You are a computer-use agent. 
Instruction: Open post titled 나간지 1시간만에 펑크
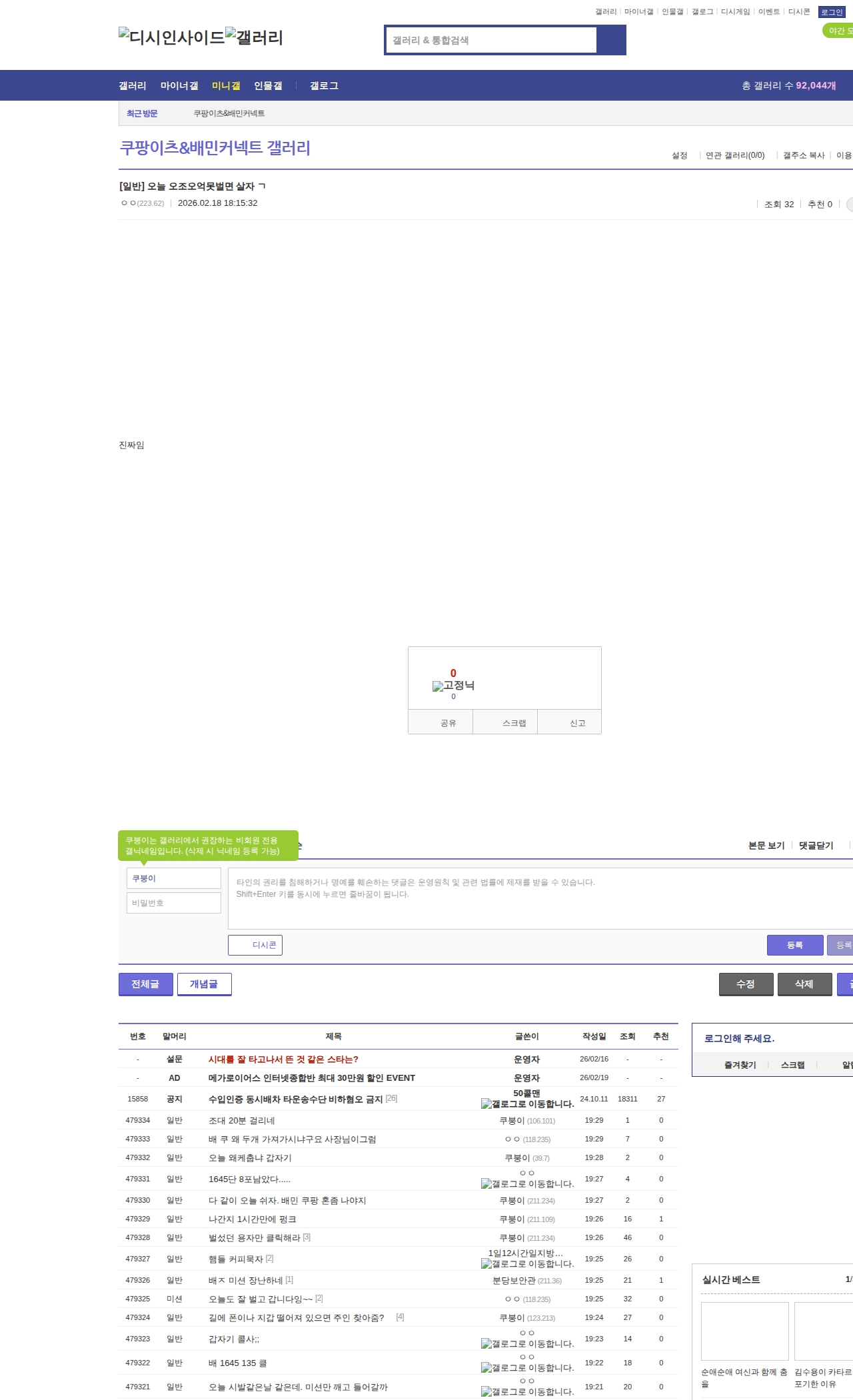click(x=253, y=1219)
